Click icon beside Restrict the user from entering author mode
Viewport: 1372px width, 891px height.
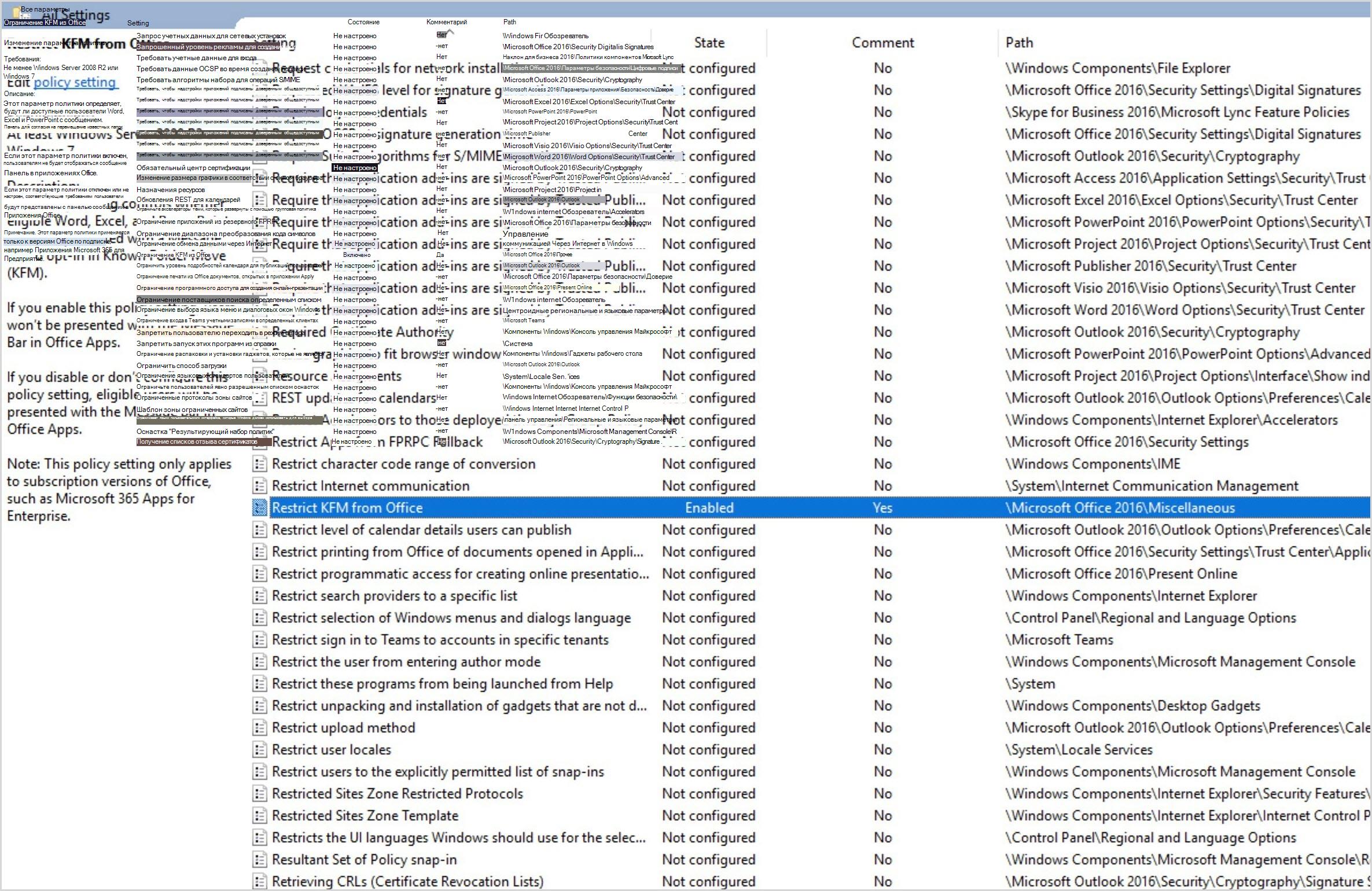(x=260, y=662)
